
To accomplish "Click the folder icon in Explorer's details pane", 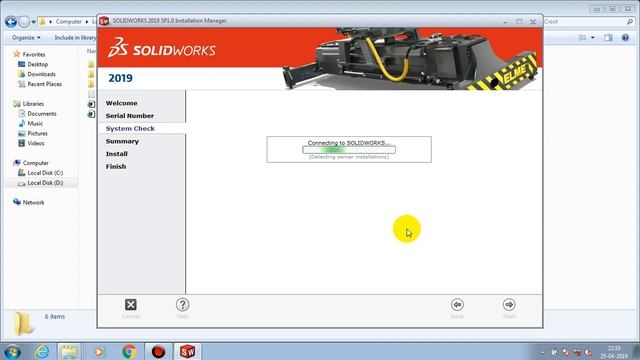I will [x=23, y=324].
